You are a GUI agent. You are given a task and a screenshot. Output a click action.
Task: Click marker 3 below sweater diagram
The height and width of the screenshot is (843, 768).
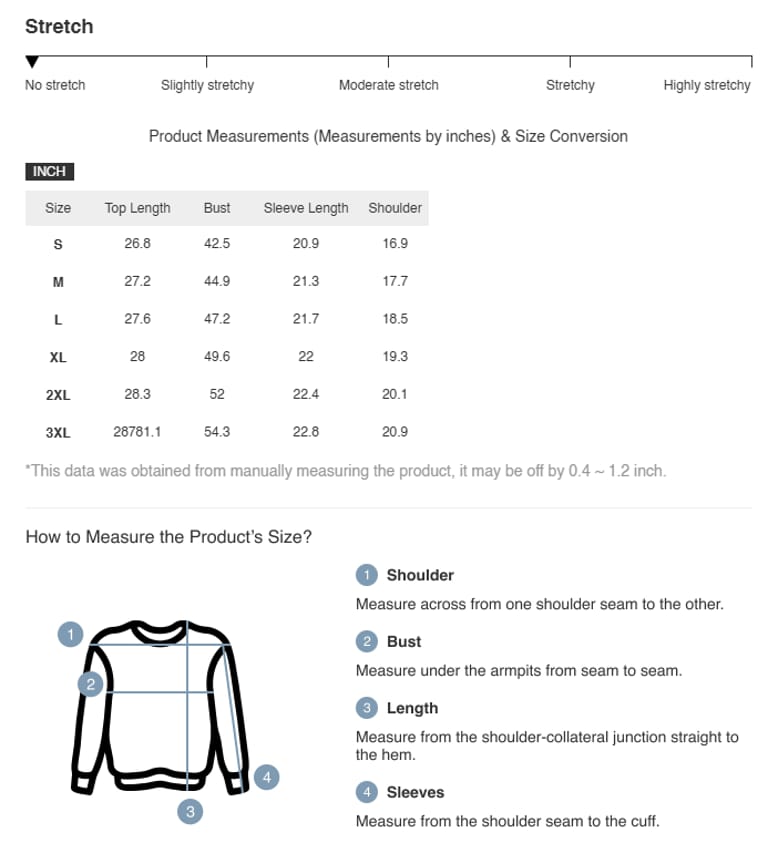190,811
